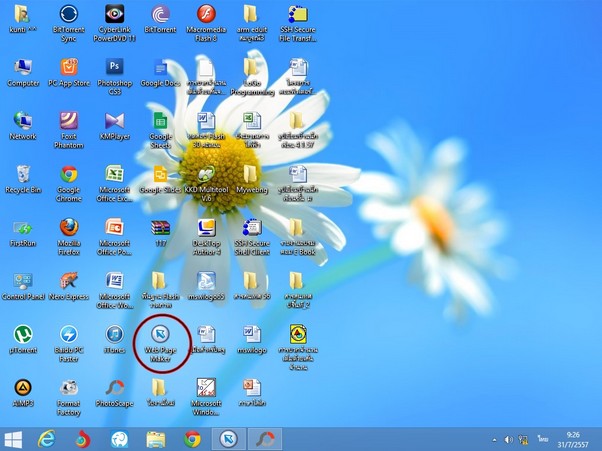The width and height of the screenshot is (602, 451).
Task: Open Microsoft Office Excel shortcut
Action: 114,183
